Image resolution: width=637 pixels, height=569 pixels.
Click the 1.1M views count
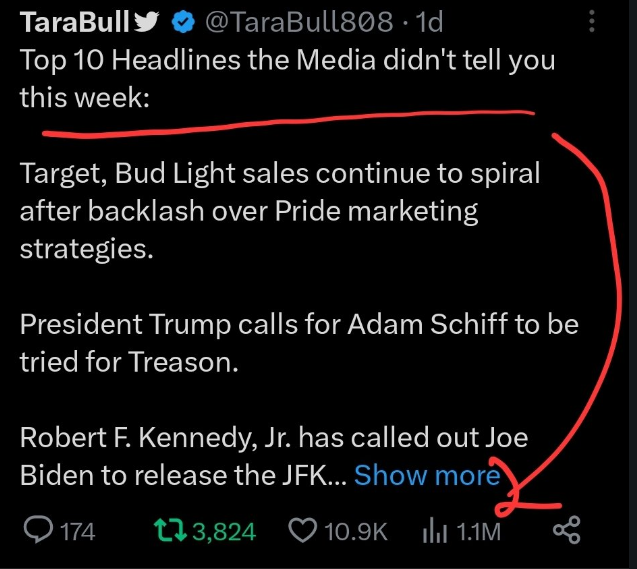coord(478,531)
